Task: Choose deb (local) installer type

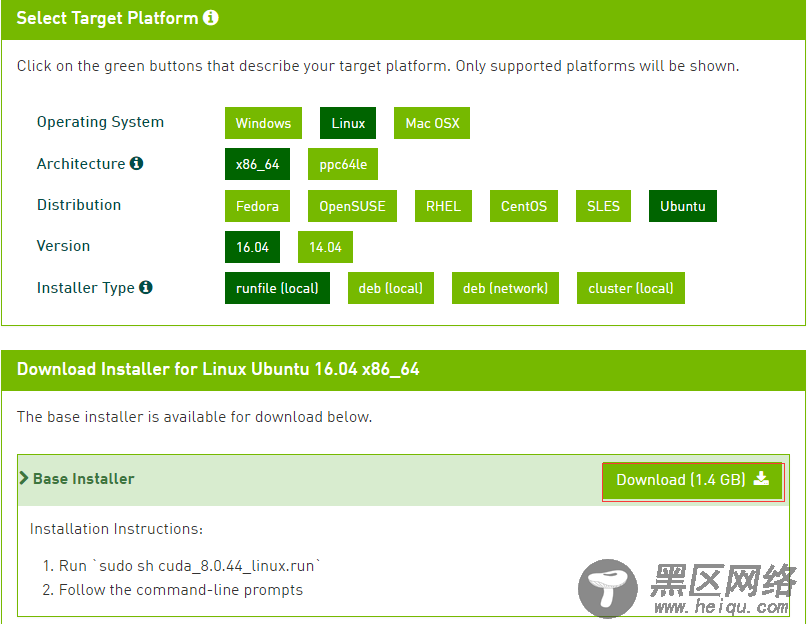Action: coord(391,288)
